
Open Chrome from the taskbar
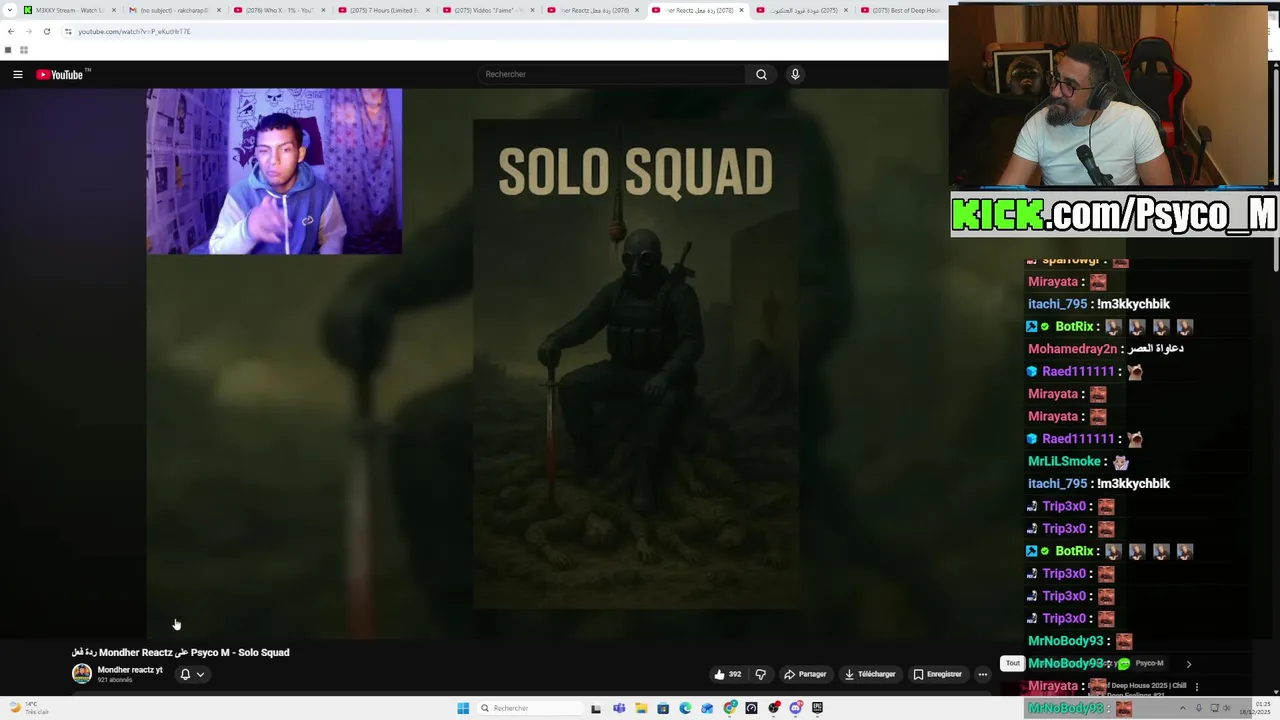pyautogui.click(x=730, y=708)
